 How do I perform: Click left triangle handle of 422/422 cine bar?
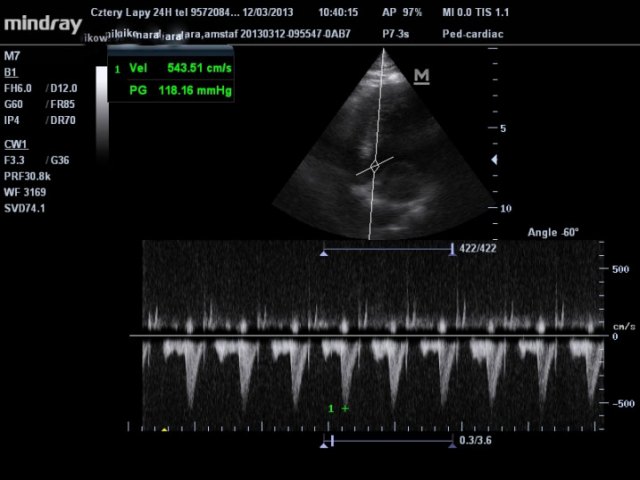[324, 254]
